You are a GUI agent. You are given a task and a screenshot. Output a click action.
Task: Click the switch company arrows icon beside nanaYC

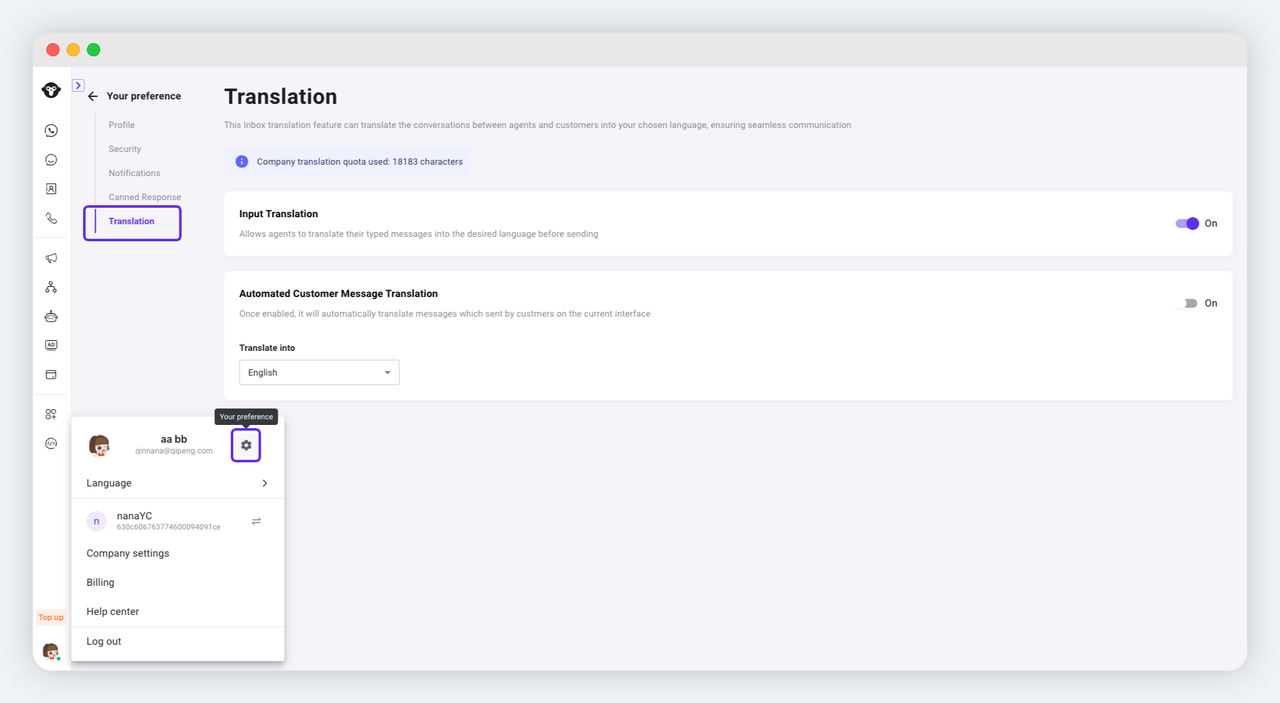(256, 521)
